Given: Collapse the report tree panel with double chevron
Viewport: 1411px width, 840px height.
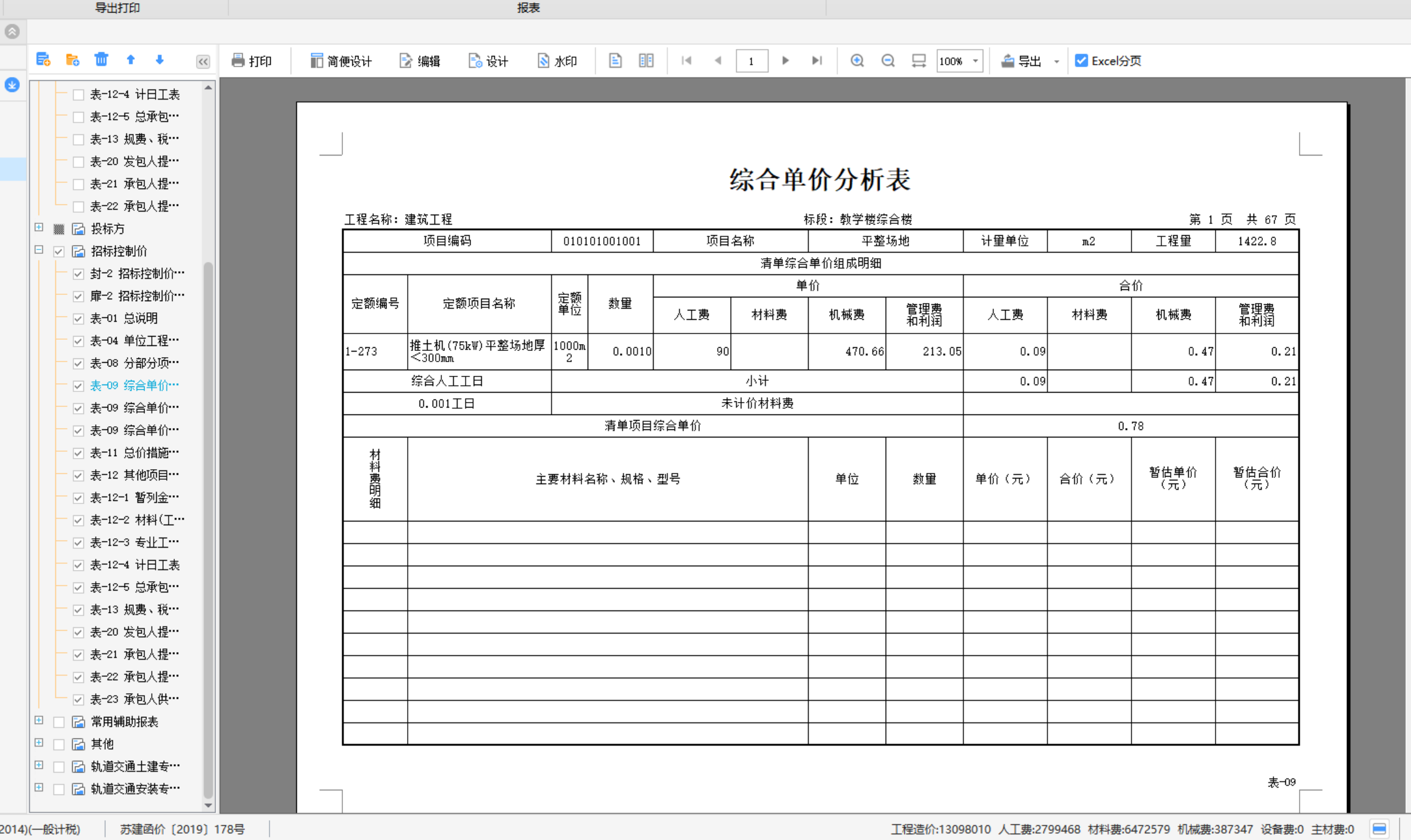Looking at the screenshot, I should (203, 61).
